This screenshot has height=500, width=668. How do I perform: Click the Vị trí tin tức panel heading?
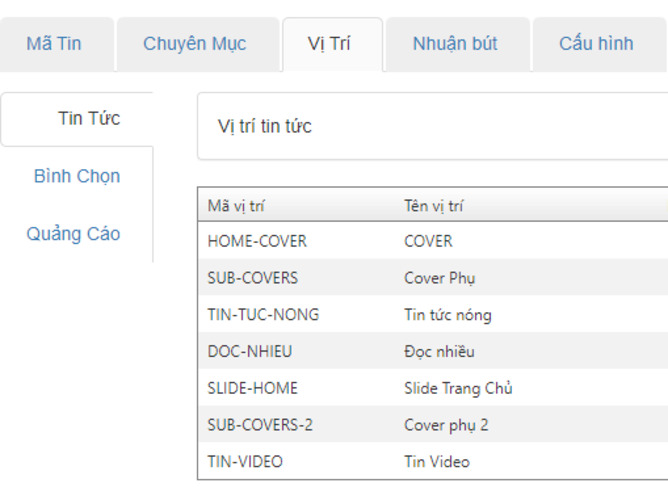tap(265, 126)
